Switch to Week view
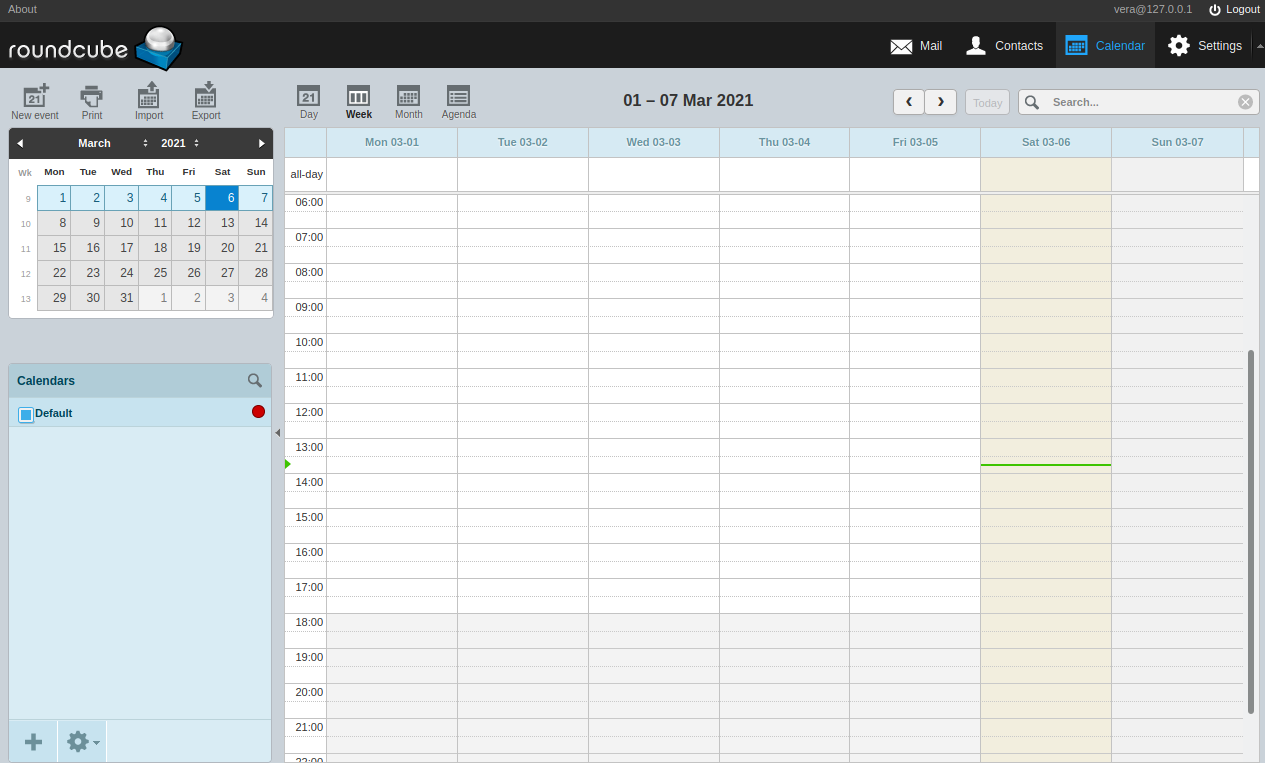Image resolution: width=1265 pixels, height=763 pixels. (x=359, y=102)
